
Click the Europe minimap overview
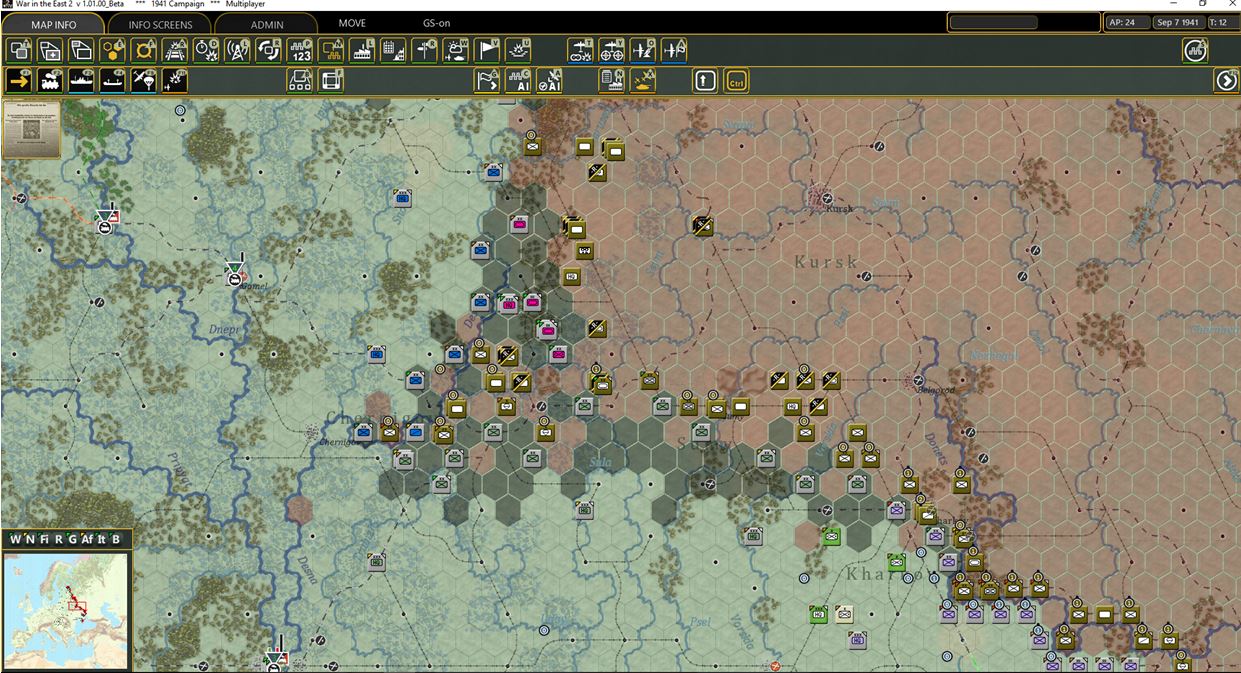[66, 610]
